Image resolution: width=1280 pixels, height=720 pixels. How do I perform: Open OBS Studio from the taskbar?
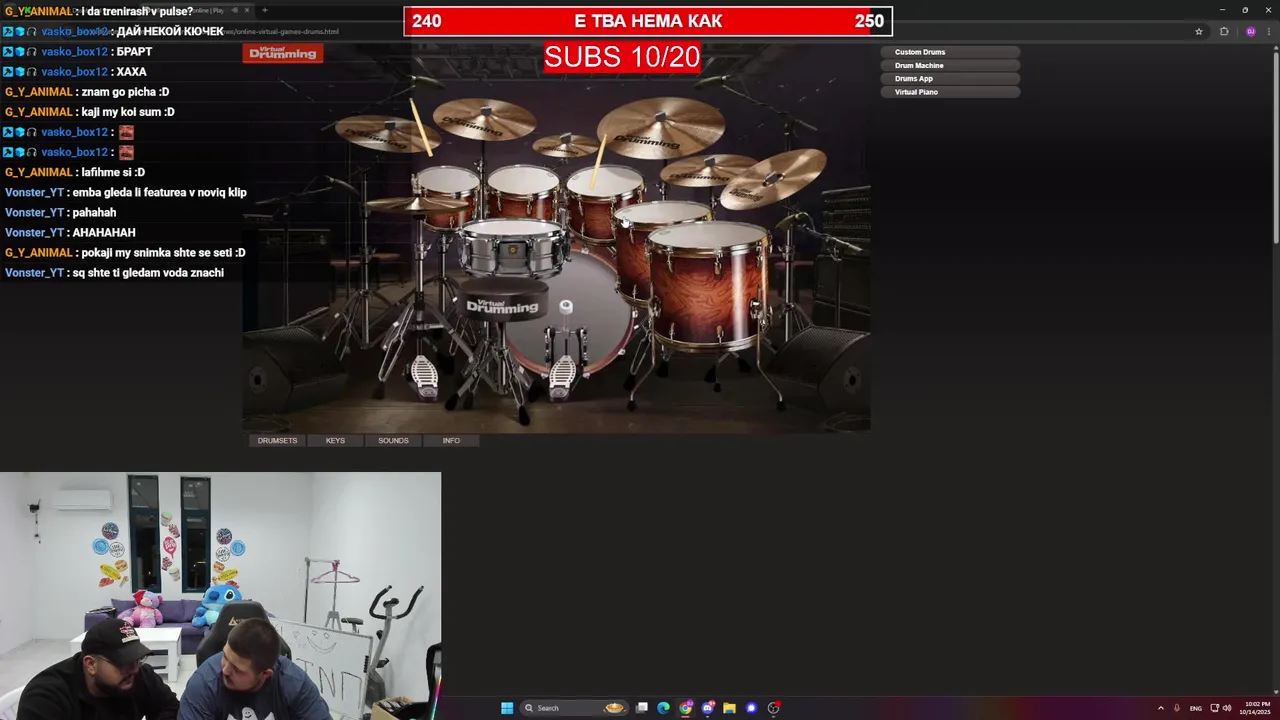tap(774, 708)
